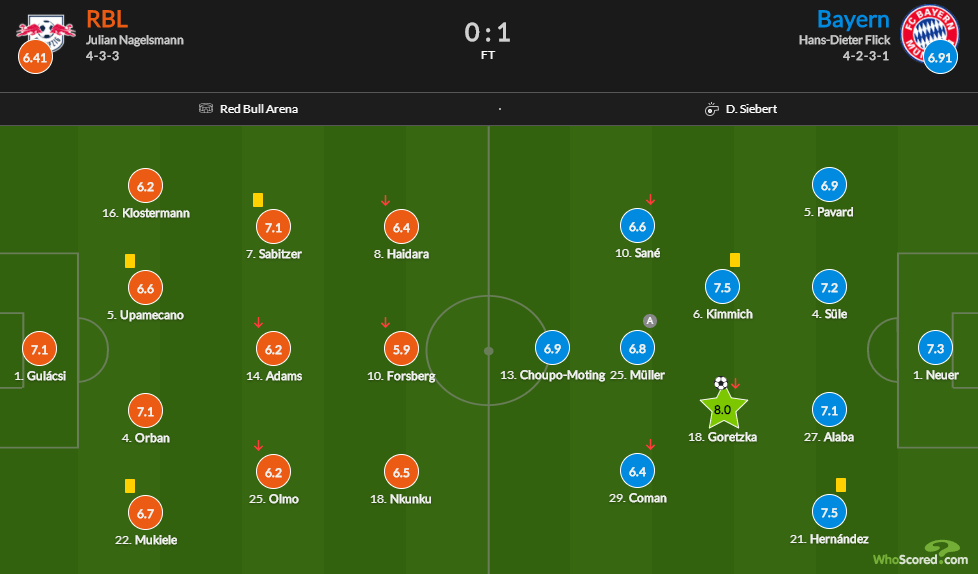978x574 pixels.
Task: Click the assist badge above Müller
Action: [x=650, y=321]
